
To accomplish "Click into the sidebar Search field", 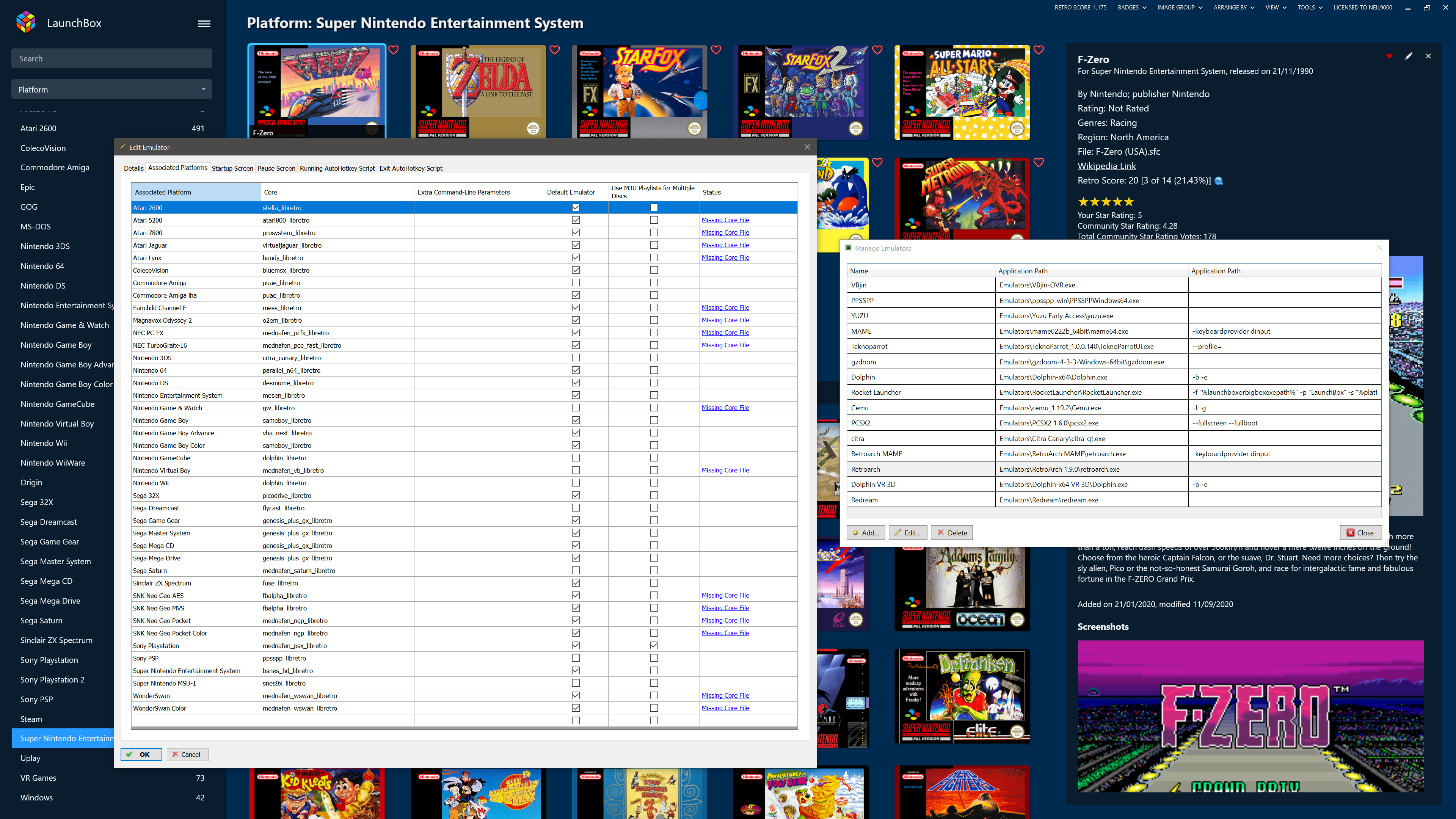I will [111, 58].
